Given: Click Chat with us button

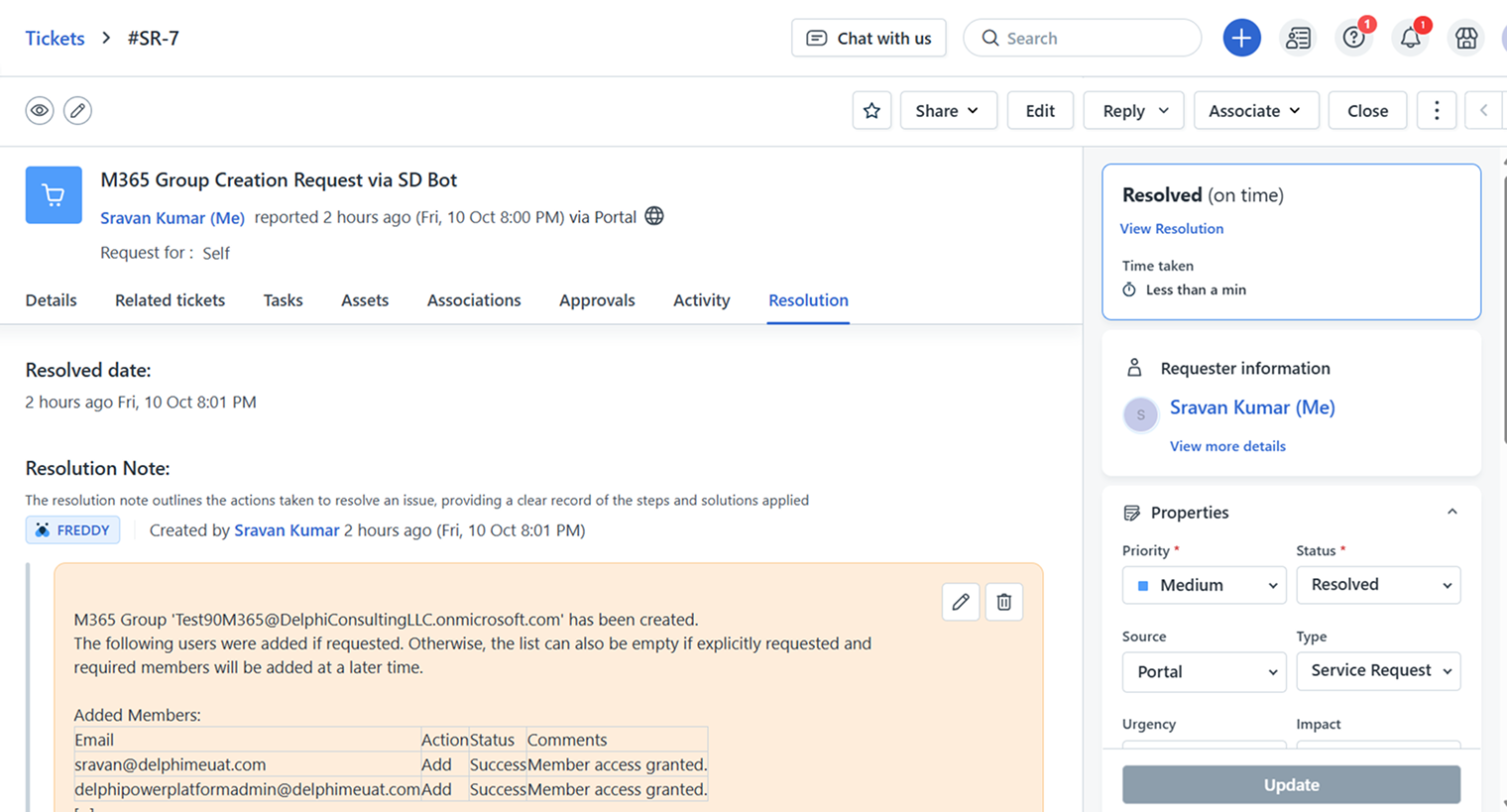Looking at the screenshot, I should pos(869,38).
